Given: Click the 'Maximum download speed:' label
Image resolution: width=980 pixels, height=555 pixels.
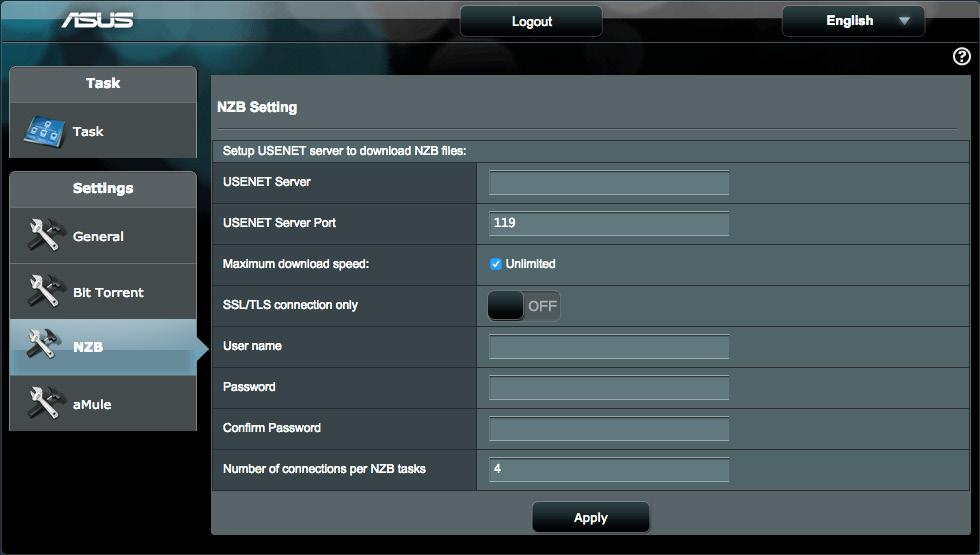Looking at the screenshot, I should (x=296, y=264).
